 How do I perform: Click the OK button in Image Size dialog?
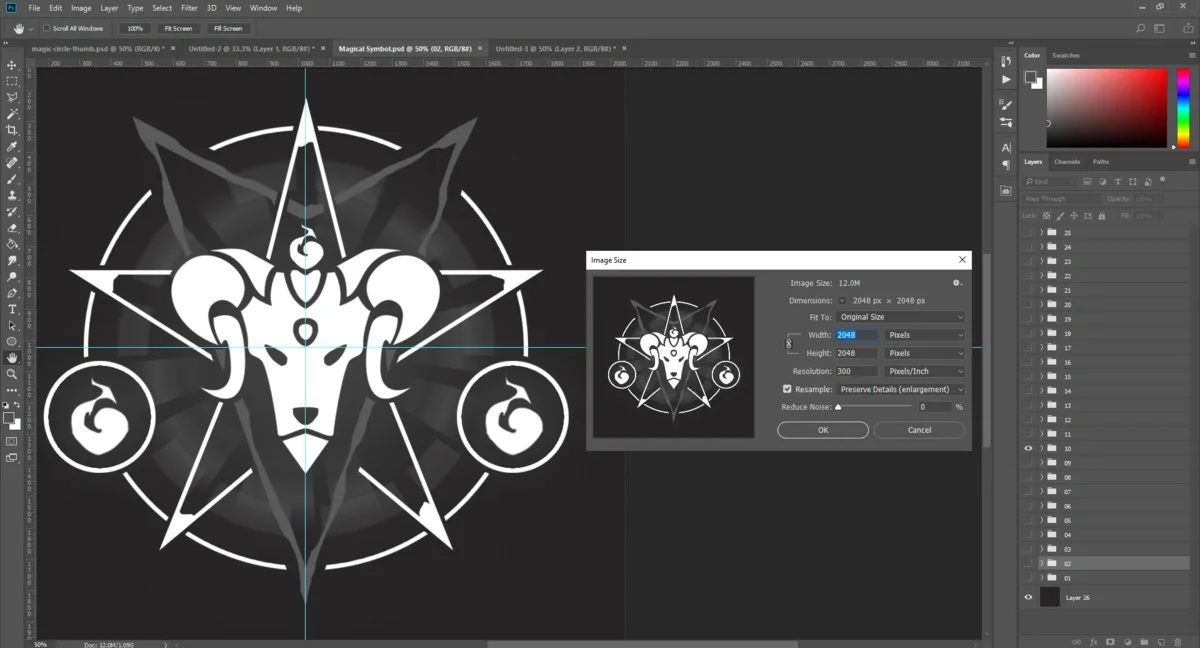tap(822, 430)
